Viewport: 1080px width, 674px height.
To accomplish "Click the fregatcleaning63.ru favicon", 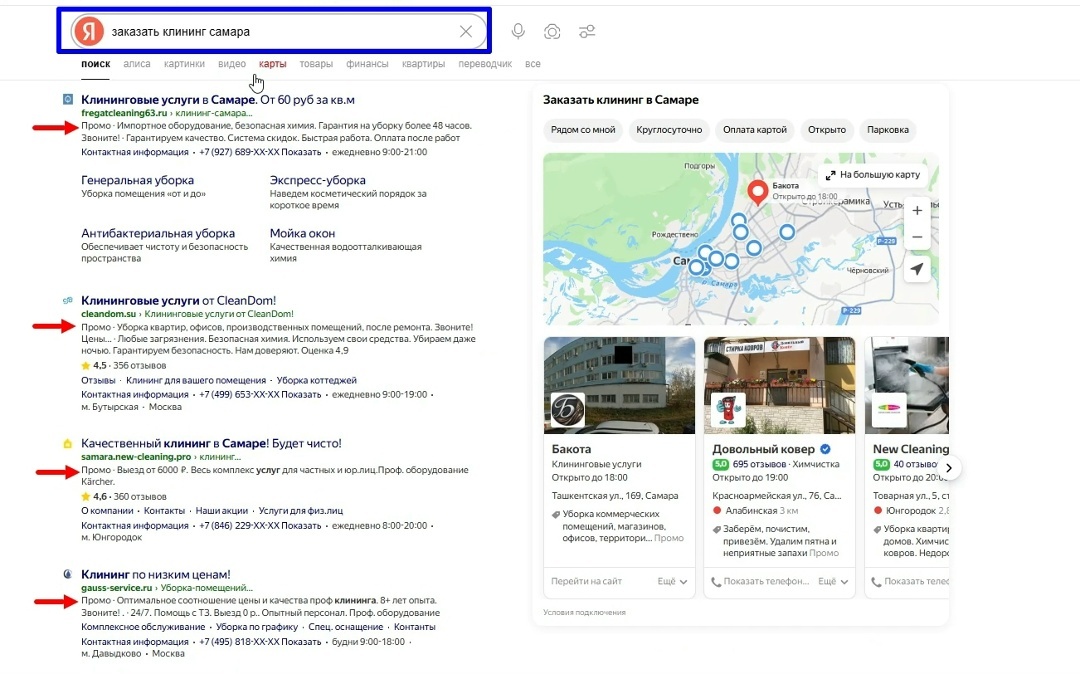I will click(x=68, y=99).
